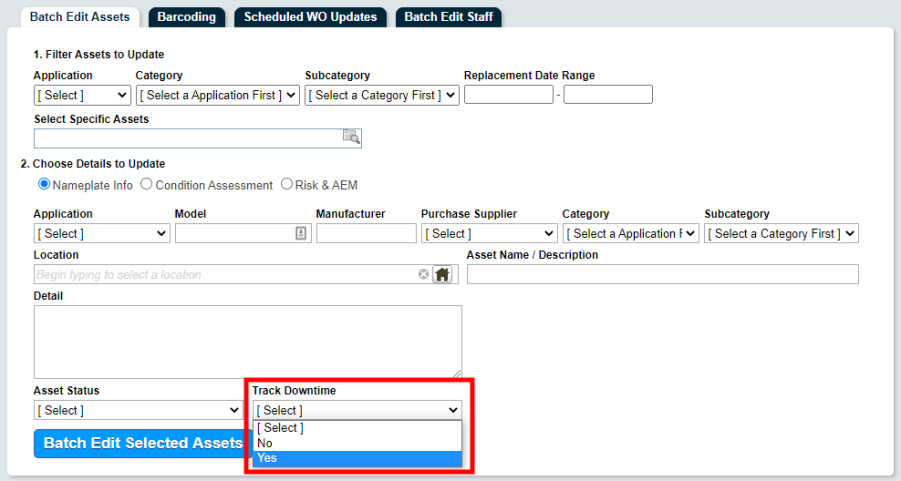The image size is (901, 481).
Task: Pick No in Track Downtime list
Action: [357, 443]
